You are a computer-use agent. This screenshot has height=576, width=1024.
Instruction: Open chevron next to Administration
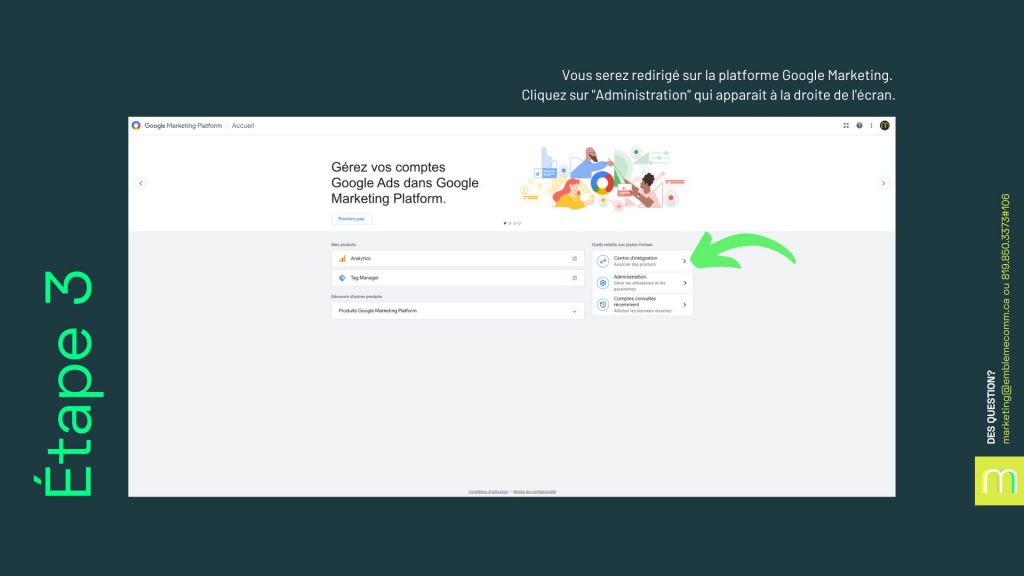[x=684, y=283]
